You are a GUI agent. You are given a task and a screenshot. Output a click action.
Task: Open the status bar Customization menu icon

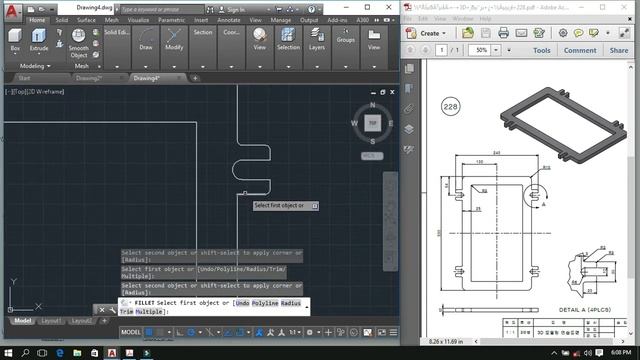tap(393, 333)
